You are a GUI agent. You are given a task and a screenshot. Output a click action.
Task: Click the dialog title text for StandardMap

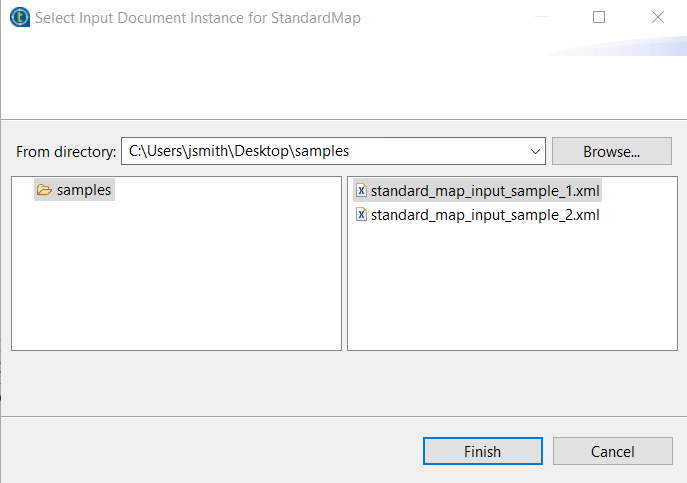[198, 17]
